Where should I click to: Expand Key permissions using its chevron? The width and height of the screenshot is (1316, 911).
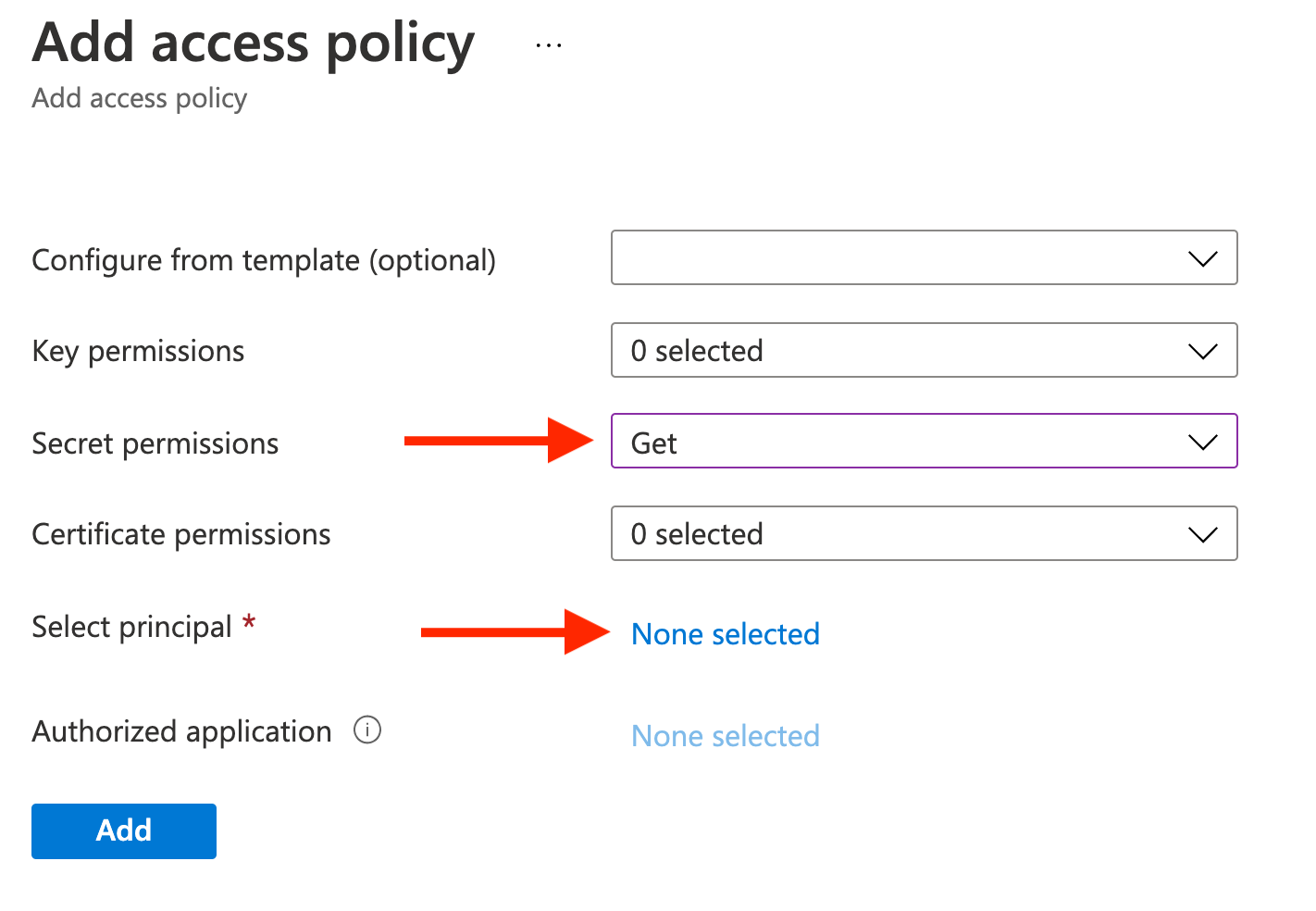1202,350
